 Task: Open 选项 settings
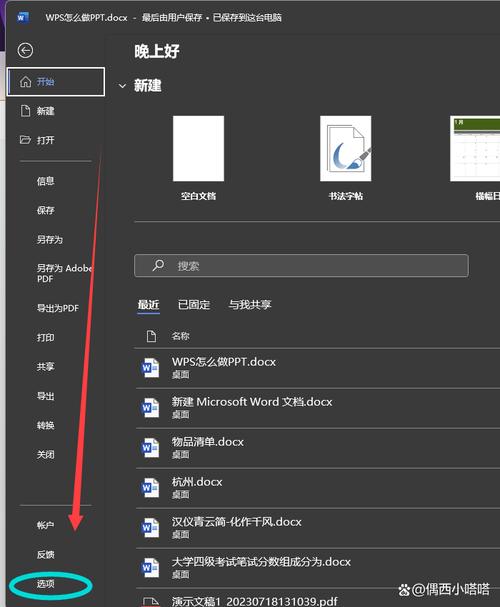[x=46, y=584]
